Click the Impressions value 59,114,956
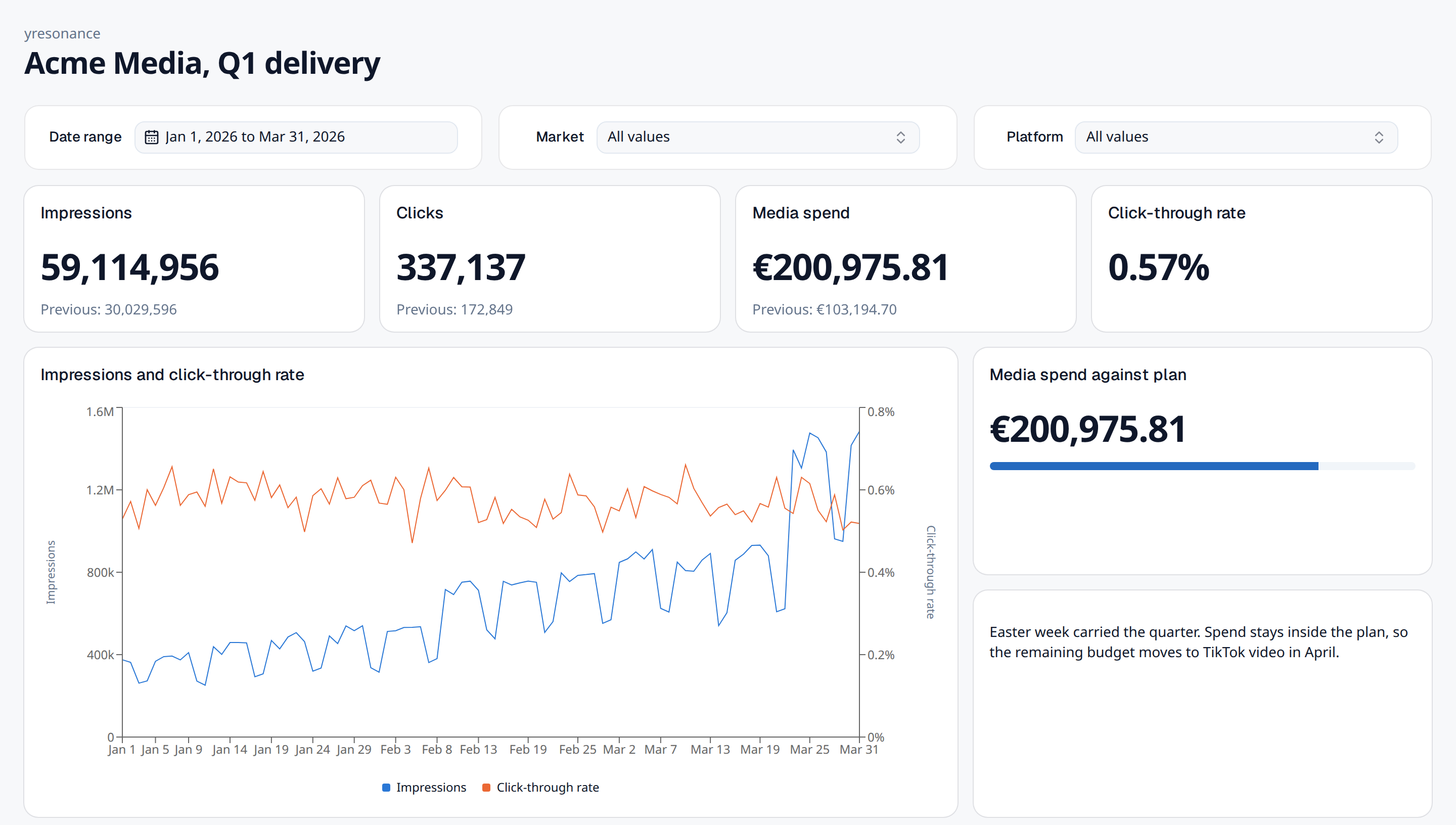 (130, 267)
